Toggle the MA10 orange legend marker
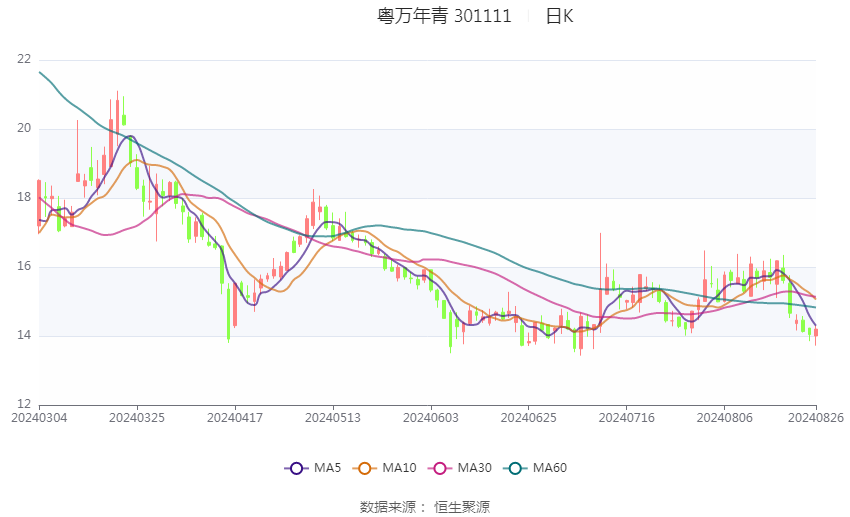 pos(364,468)
